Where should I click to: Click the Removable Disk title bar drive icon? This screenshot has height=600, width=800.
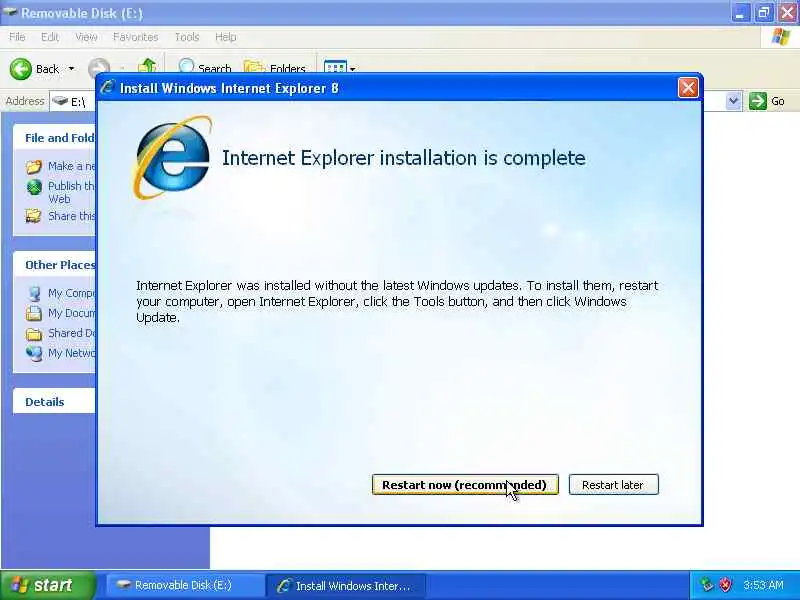(x=9, y=12)
